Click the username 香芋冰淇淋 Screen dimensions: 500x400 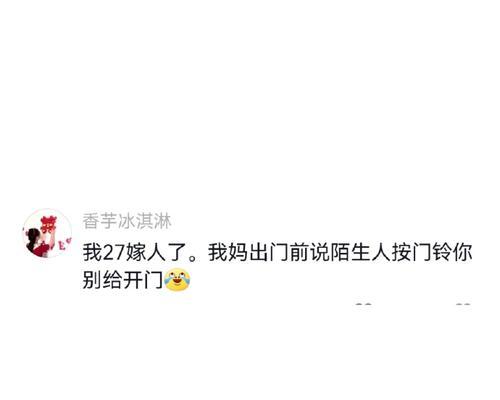click(127, 221)
